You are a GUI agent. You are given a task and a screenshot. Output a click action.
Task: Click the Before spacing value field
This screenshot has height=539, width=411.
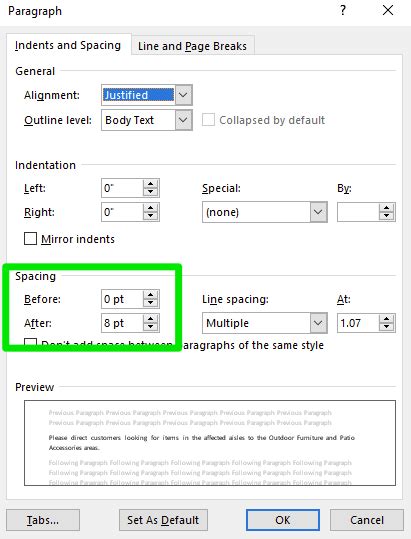(x=122, y=299)
